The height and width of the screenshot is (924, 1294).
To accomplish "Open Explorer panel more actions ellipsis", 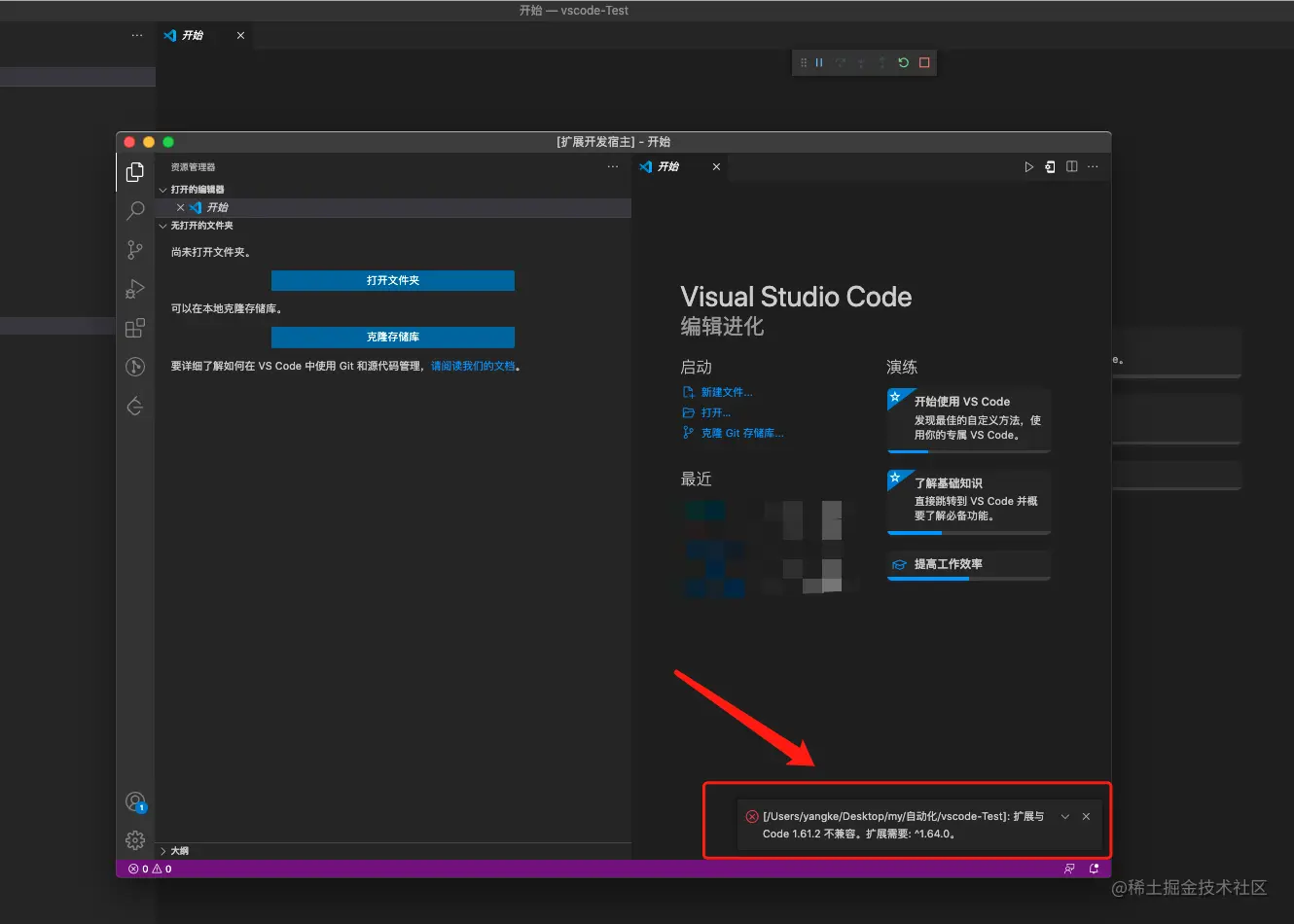I will click(613, 167).
